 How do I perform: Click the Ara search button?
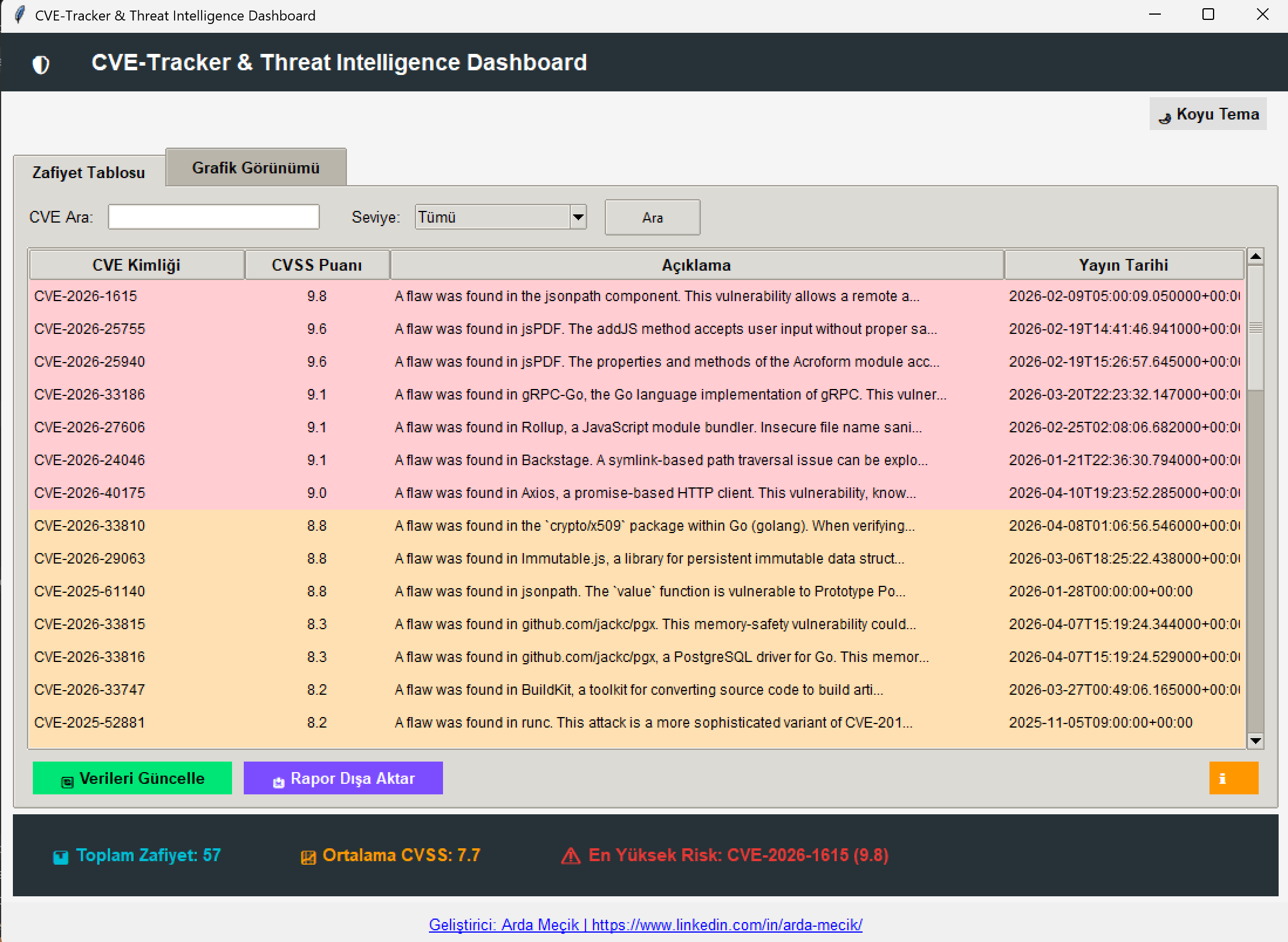click(x=652, y=217)
